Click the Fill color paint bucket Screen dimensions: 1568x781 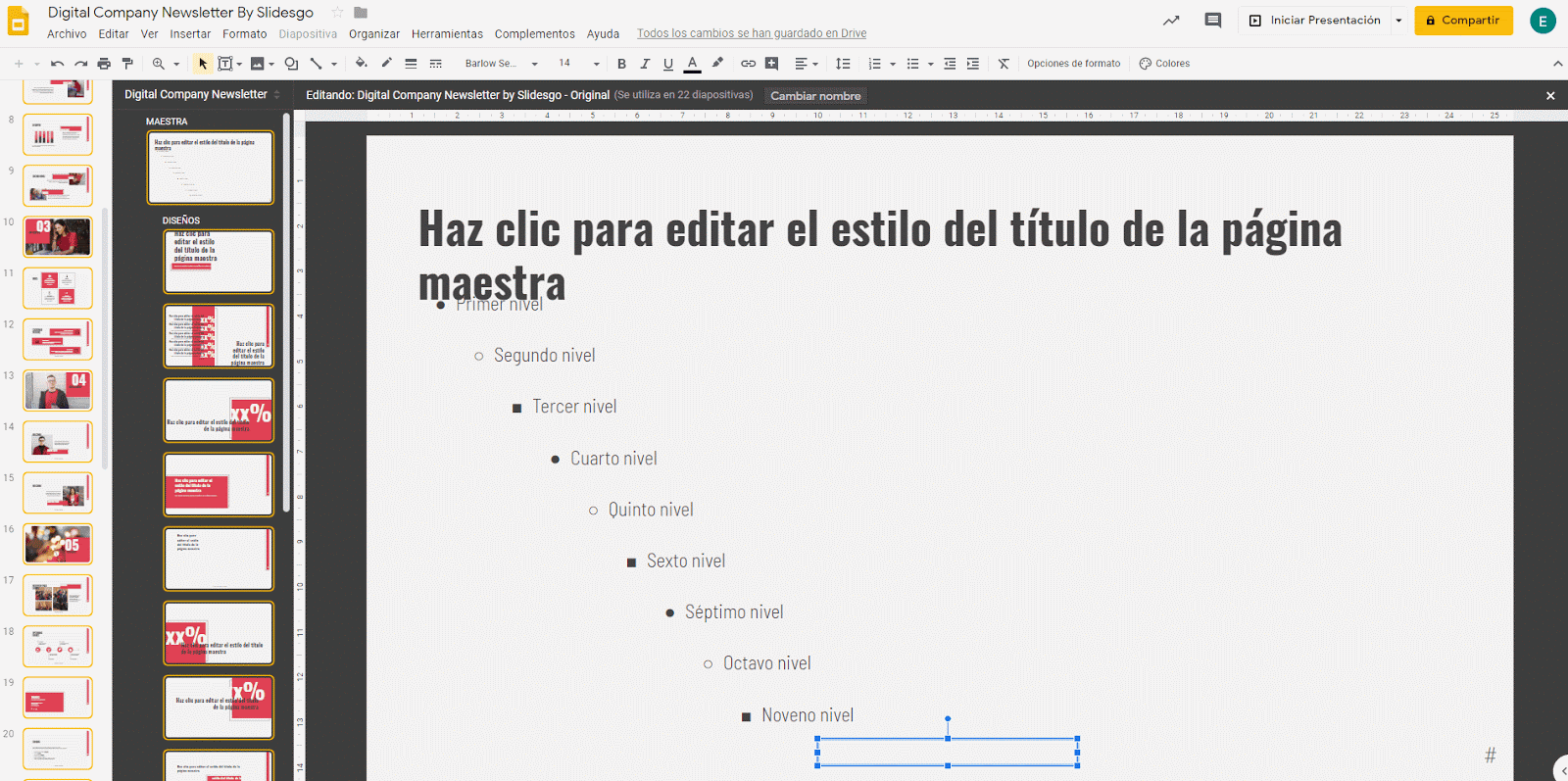click(361, 64)
